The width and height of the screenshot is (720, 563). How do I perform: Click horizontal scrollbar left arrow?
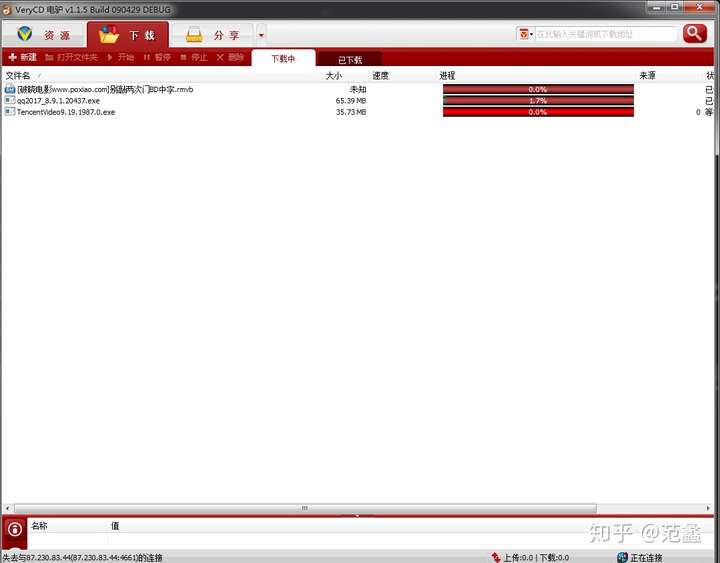[x=7, y=508]
